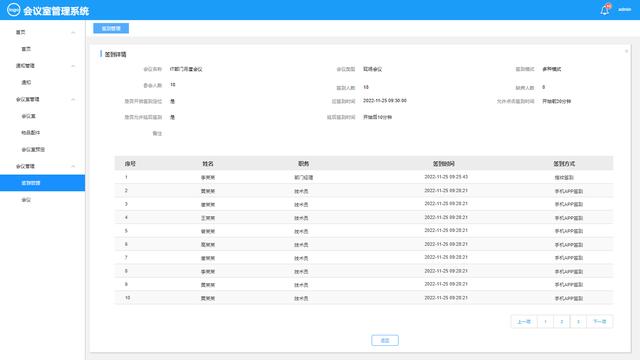
Task: Open the notification bell icon
Action: pos(604,10)
